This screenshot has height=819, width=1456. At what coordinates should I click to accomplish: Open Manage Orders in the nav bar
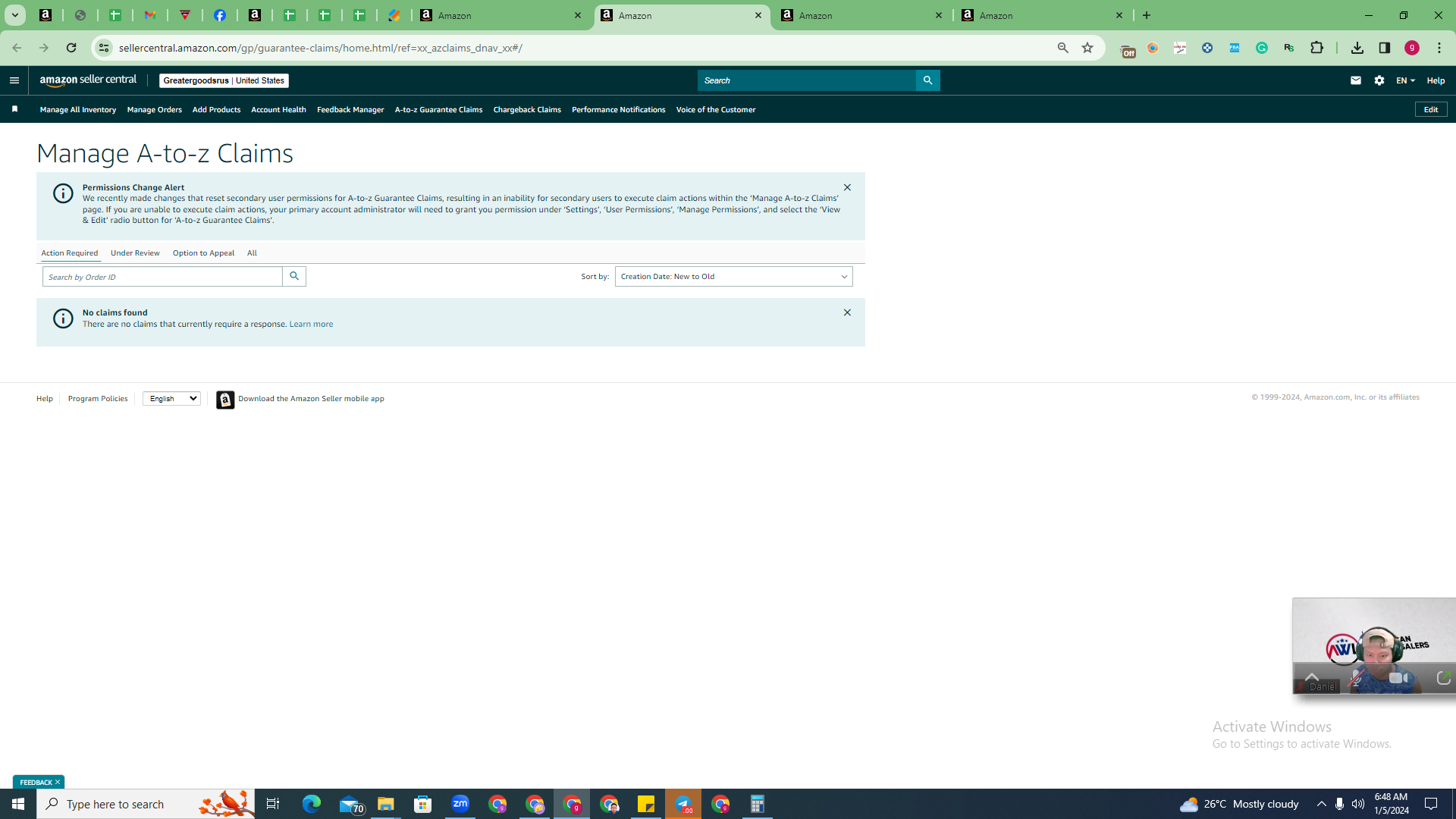click(155, 110)
